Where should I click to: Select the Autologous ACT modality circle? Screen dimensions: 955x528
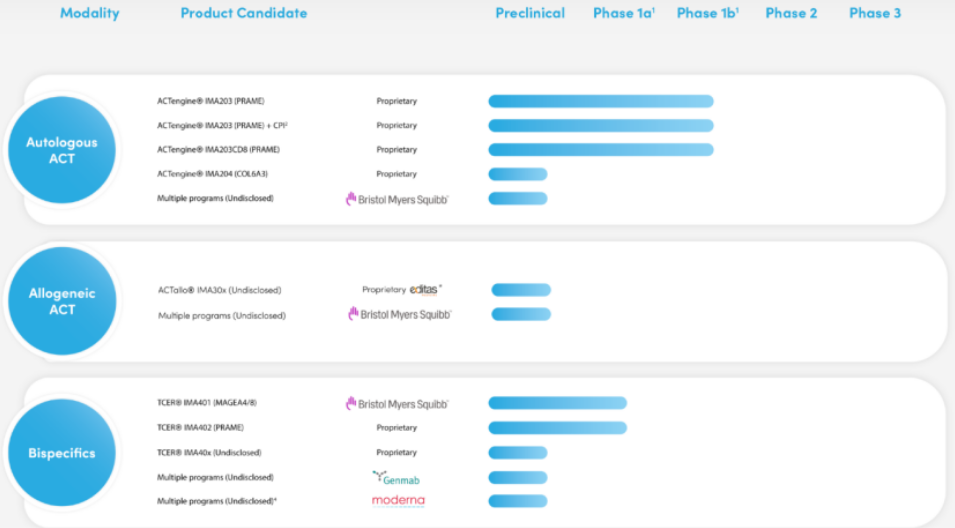[x=62, y=150]
